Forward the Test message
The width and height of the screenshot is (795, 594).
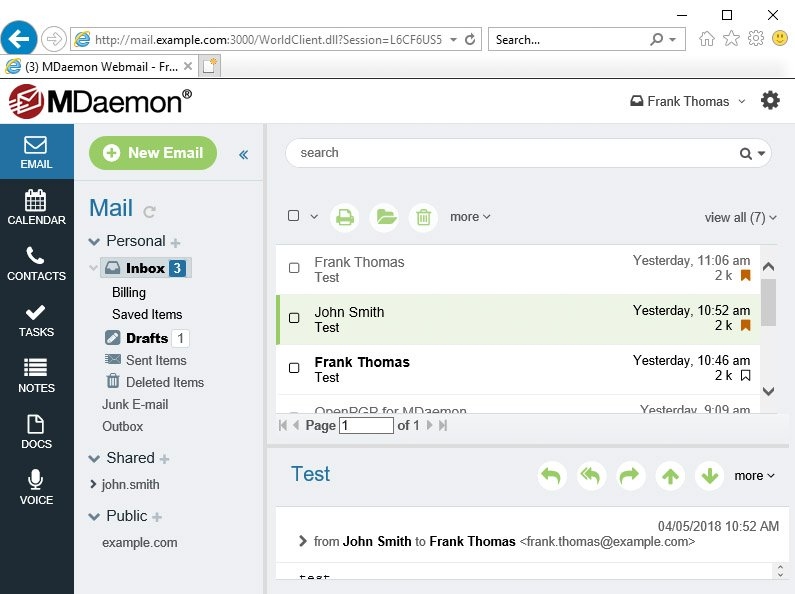click(630, 476)
